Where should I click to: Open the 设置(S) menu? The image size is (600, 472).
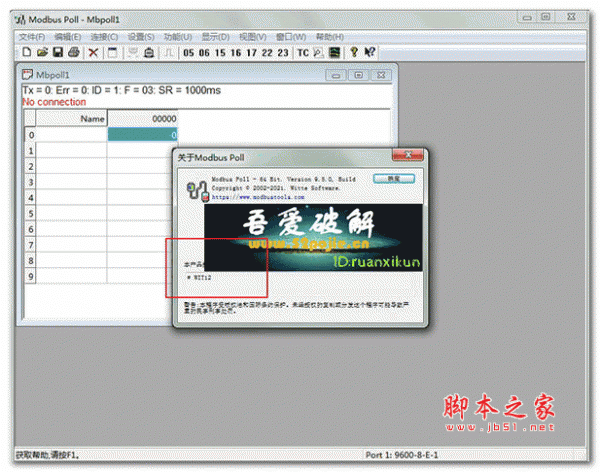(141, 37)
